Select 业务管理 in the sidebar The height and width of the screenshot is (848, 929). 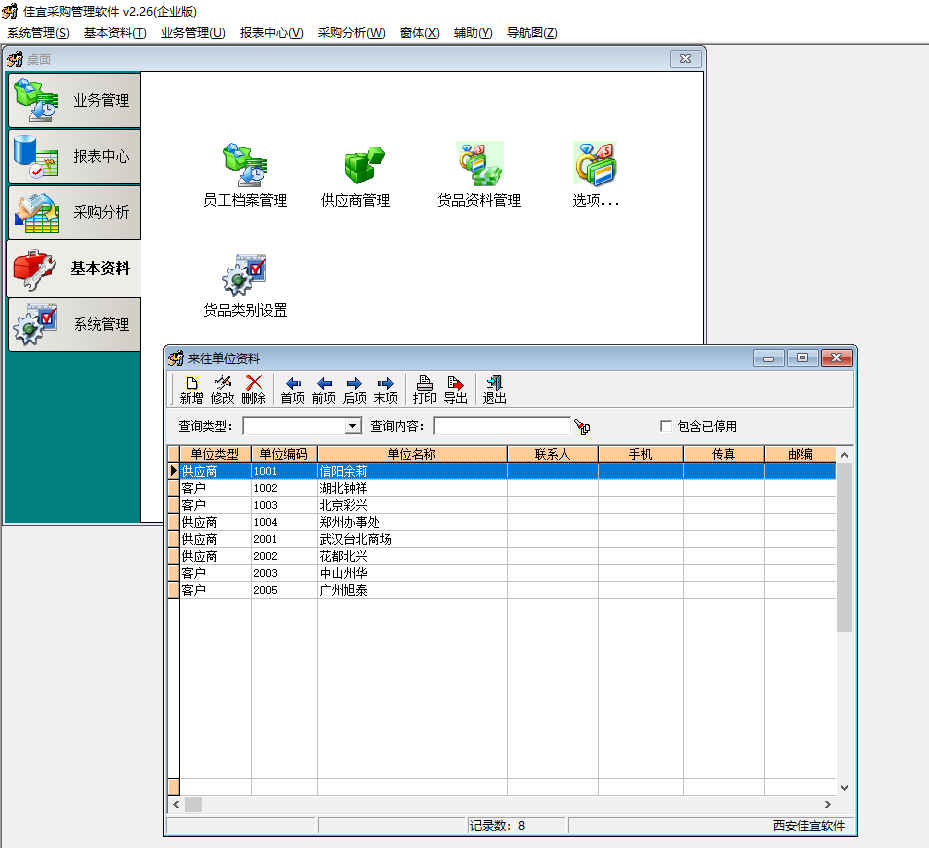(75, 100)
